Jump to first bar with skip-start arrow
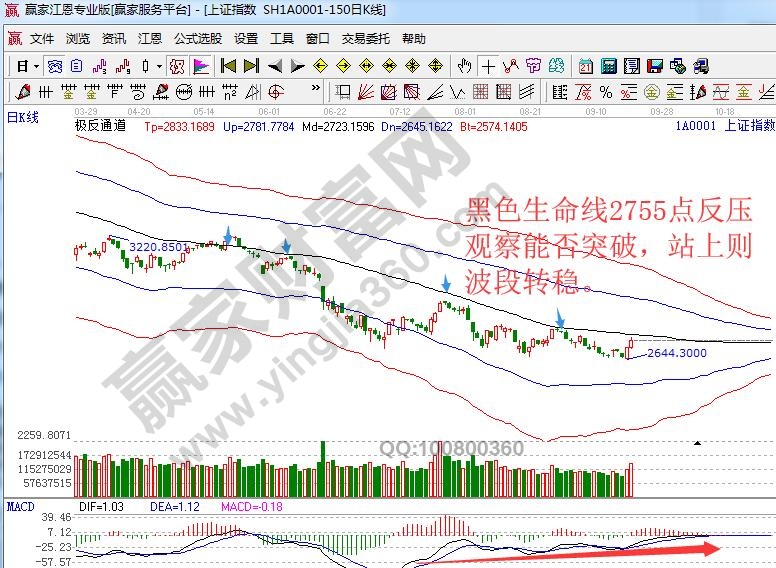The width and height of the screenshot is (776, 568). coord(228,66)
